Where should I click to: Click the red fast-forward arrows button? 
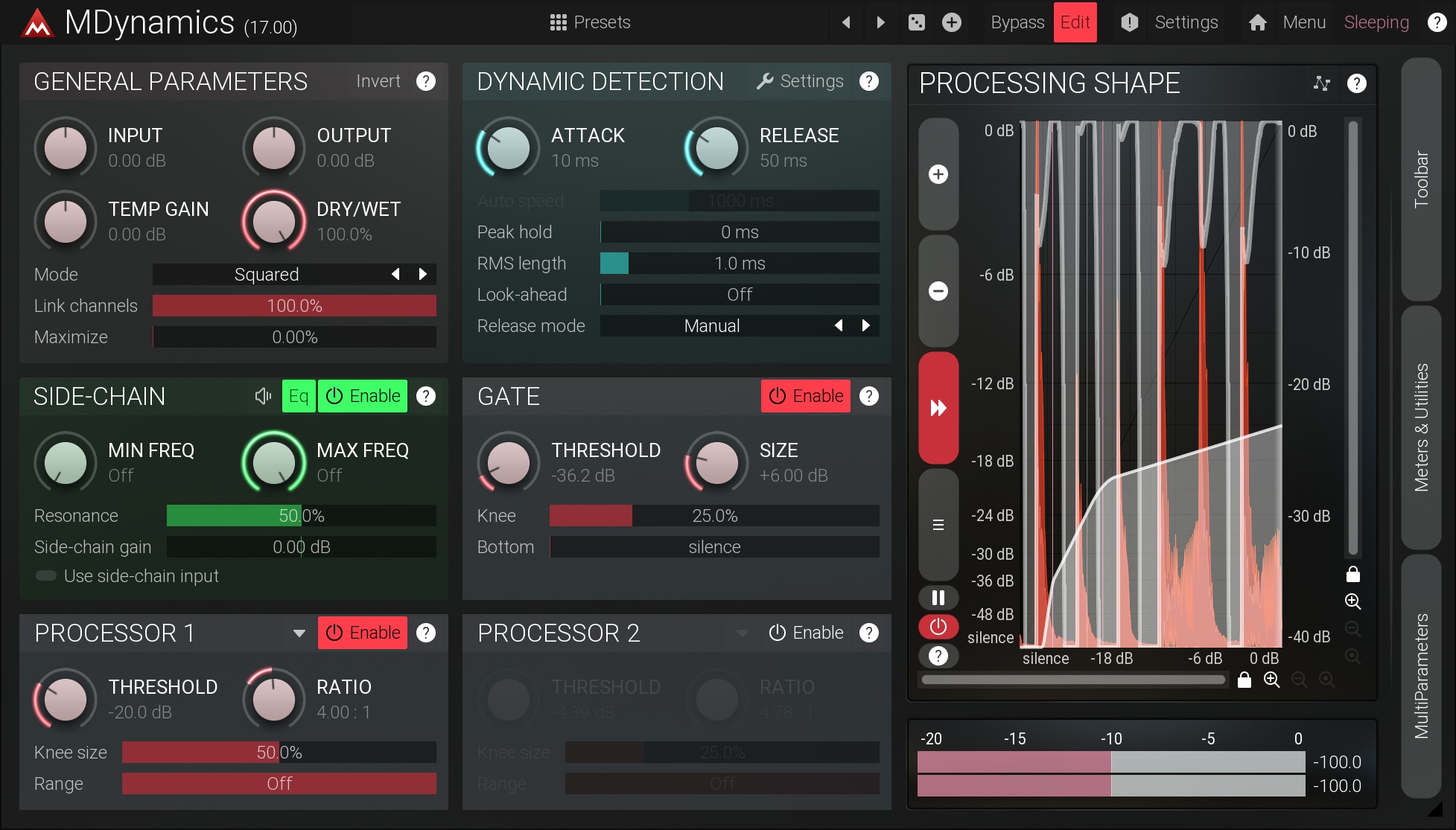(x=938, y=408)
